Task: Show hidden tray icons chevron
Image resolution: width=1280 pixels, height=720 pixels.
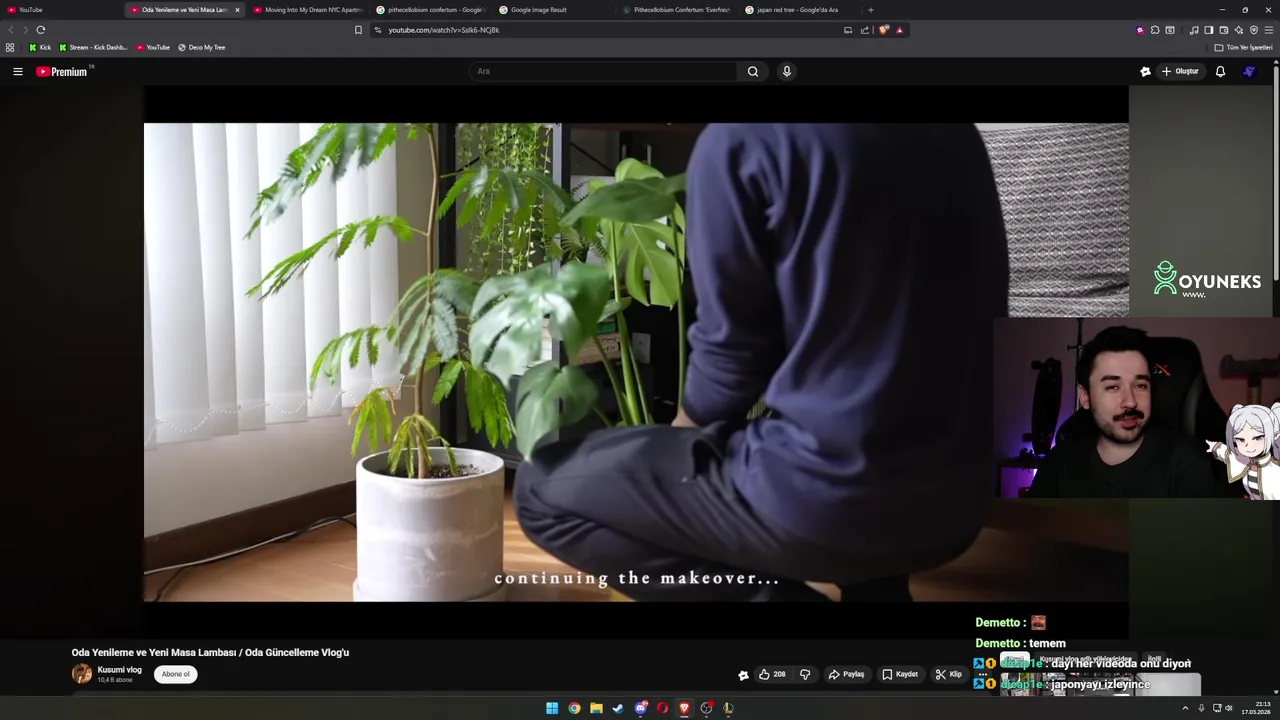Action: click(x=1185, y=708)
